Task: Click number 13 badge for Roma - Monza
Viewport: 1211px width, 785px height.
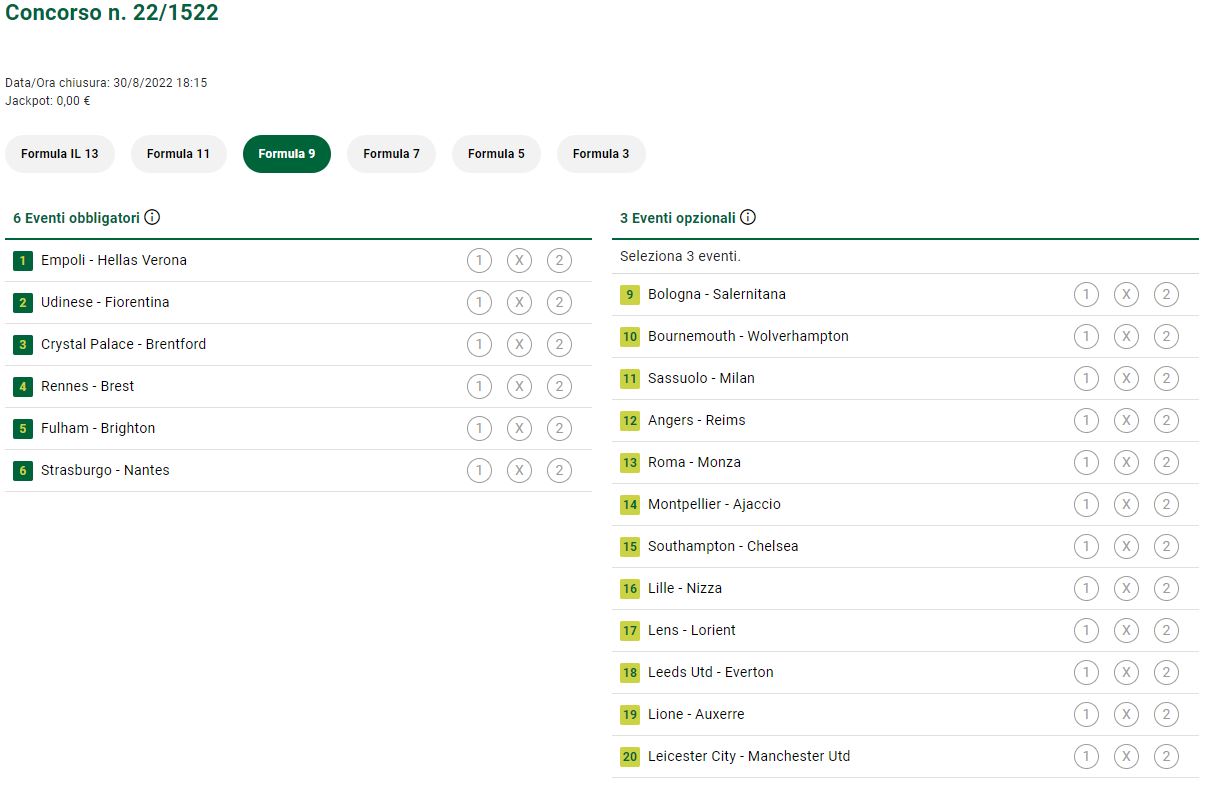Action: pyautogui.click(x=629, y=463)
